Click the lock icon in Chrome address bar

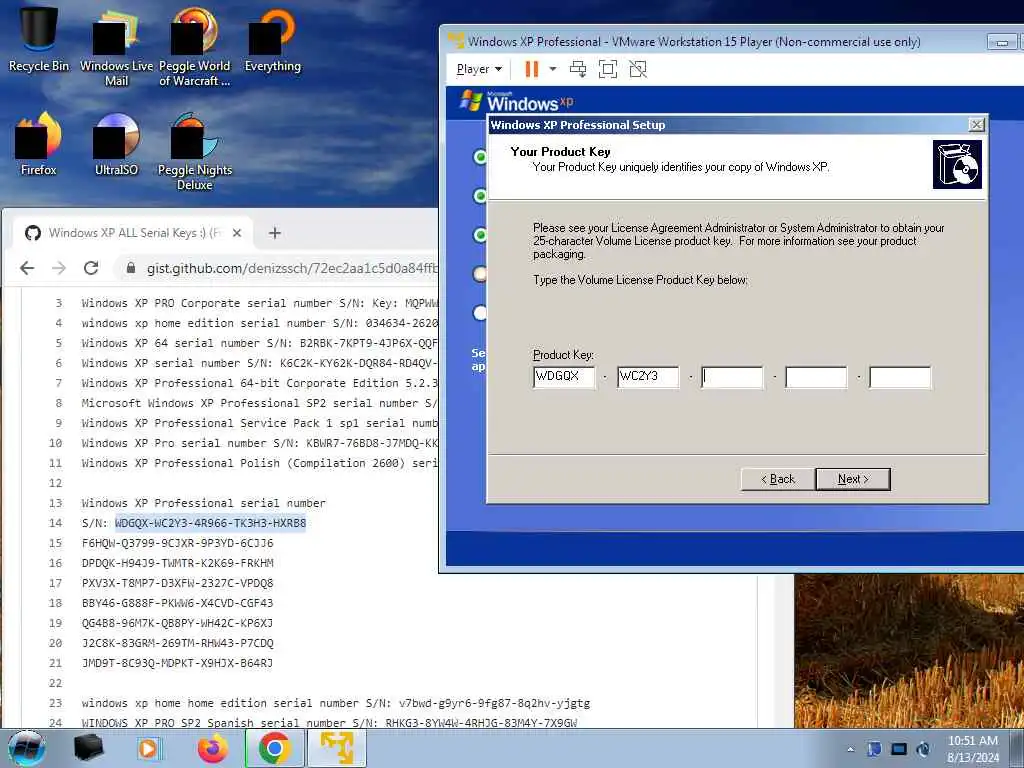131,268
